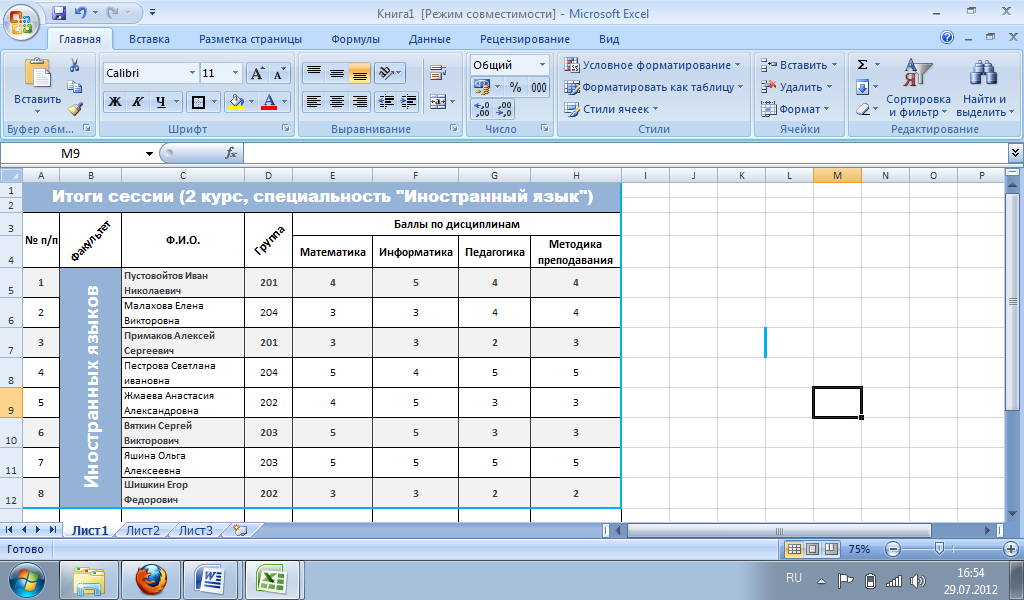Open Excel Help question mark
This screenshot has width=1024, height=600.
pyautogui.click(x=947, y=37)
